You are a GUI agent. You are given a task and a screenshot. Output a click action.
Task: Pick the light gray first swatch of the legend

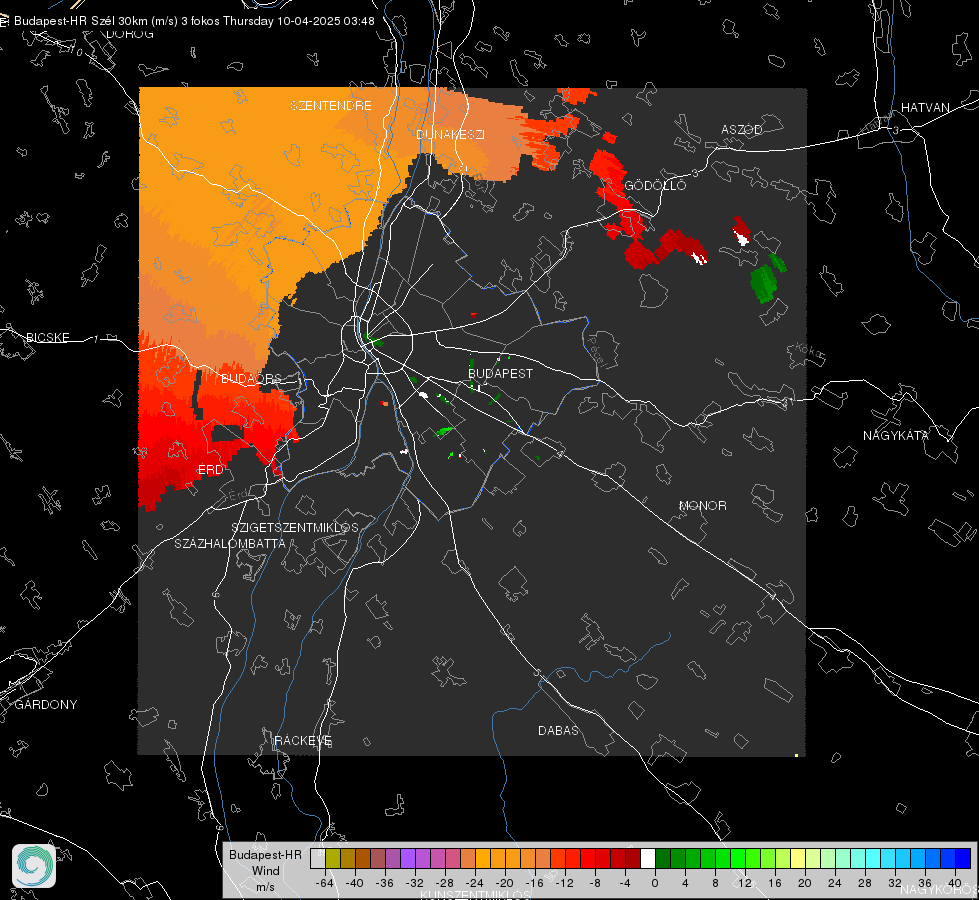click(318, 859)
